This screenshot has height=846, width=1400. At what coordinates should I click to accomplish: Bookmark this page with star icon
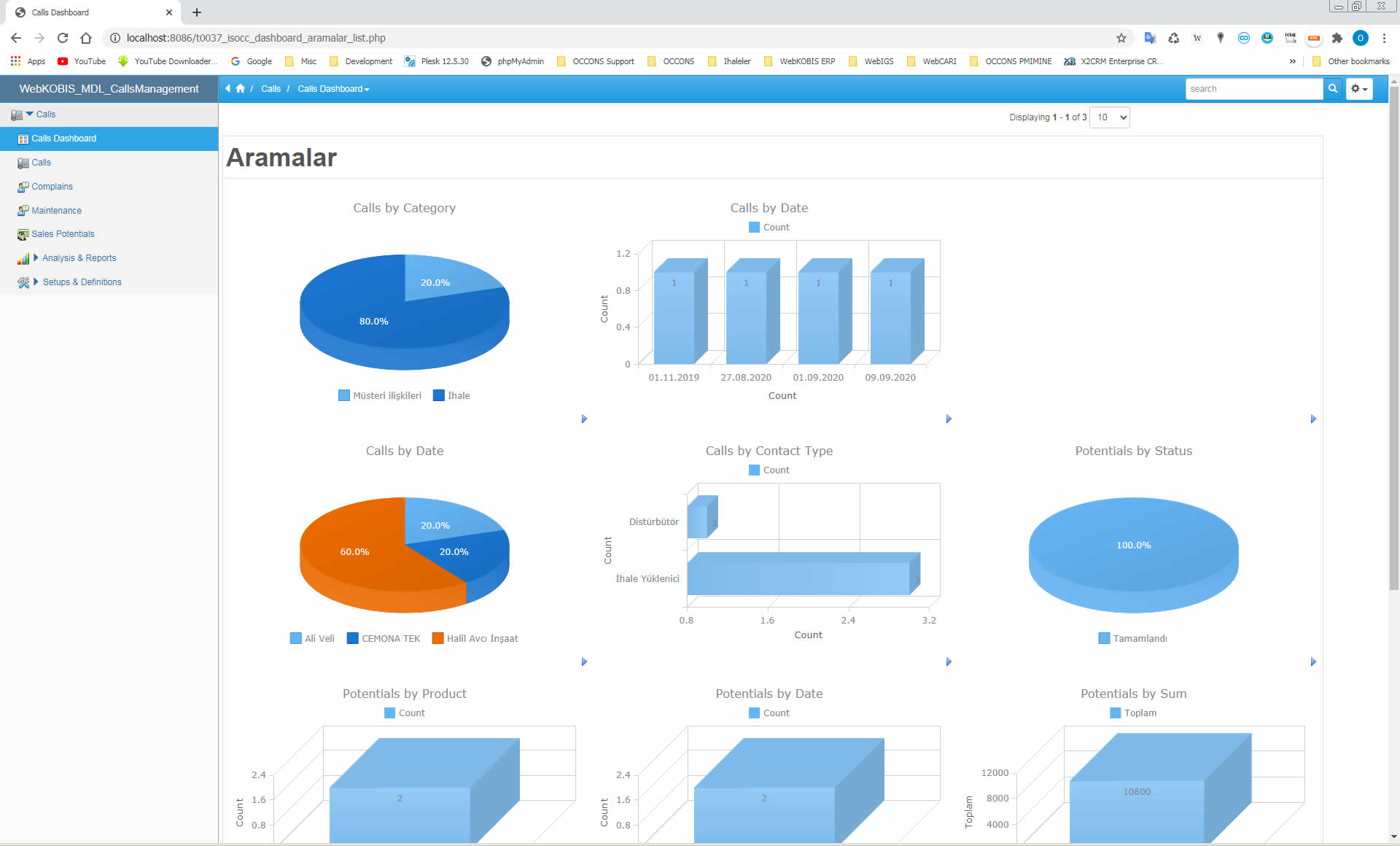pos(1121,38)
